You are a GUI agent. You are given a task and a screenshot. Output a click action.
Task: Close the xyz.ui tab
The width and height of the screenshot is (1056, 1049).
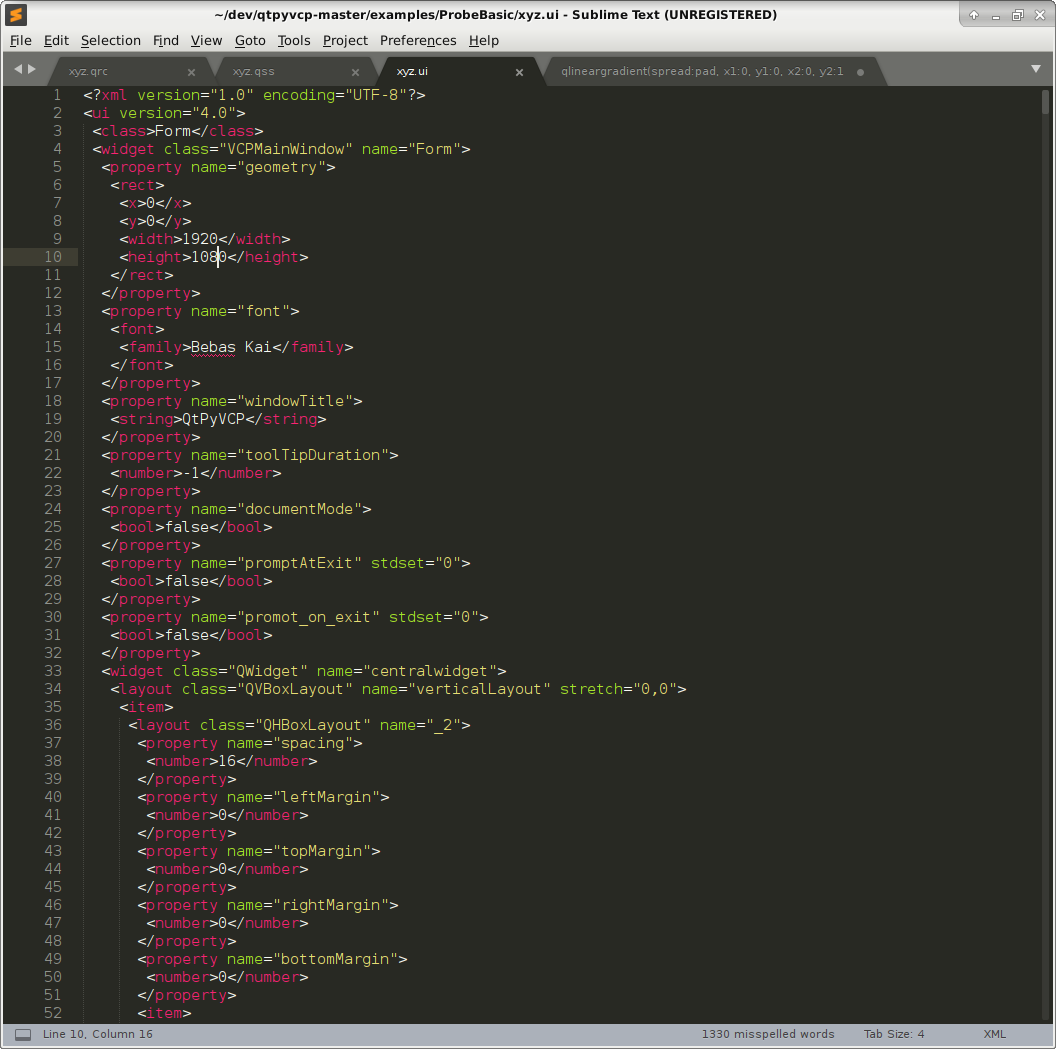point(519,72)
